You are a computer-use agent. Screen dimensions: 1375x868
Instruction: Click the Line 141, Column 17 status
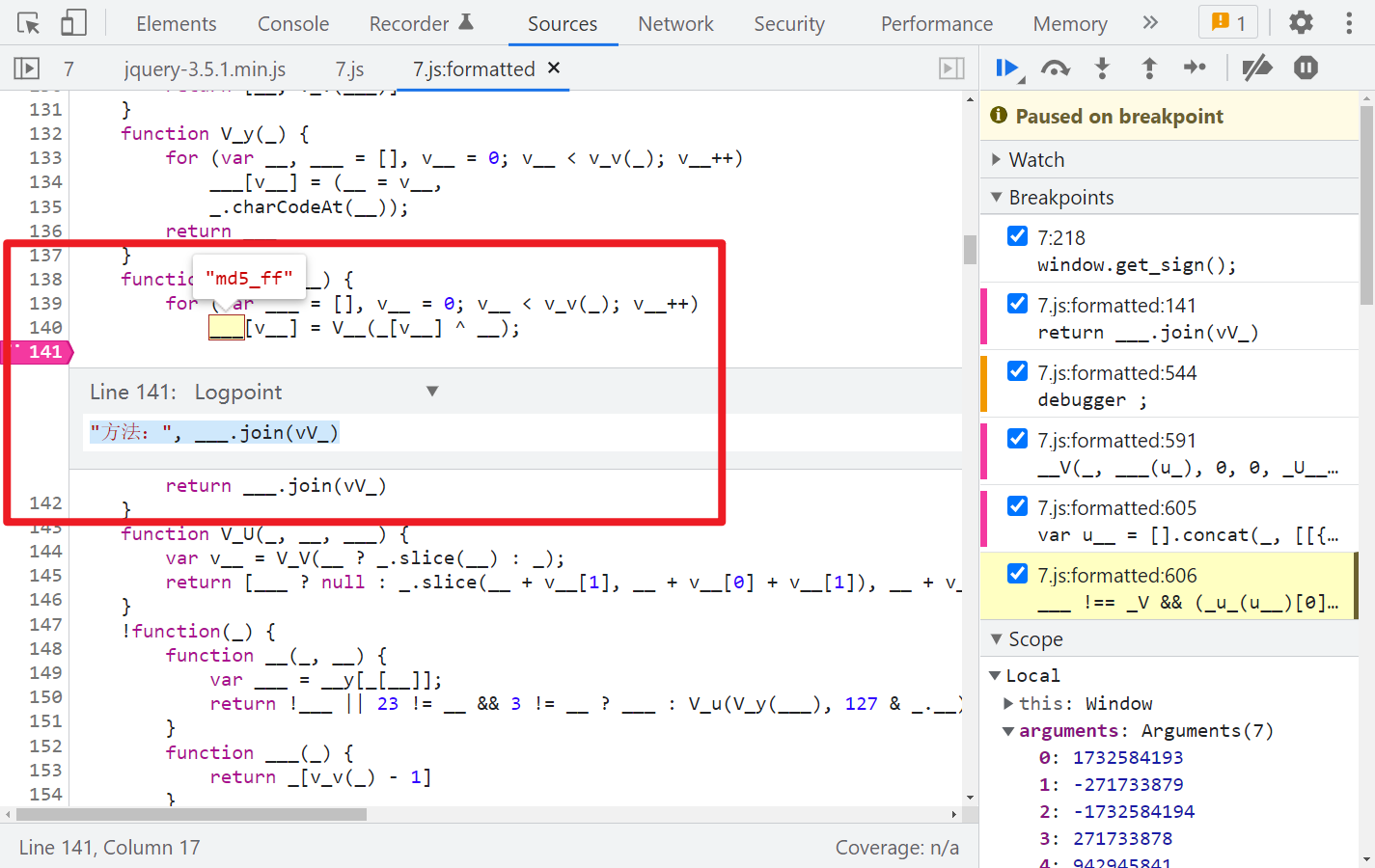click(109, 847)
